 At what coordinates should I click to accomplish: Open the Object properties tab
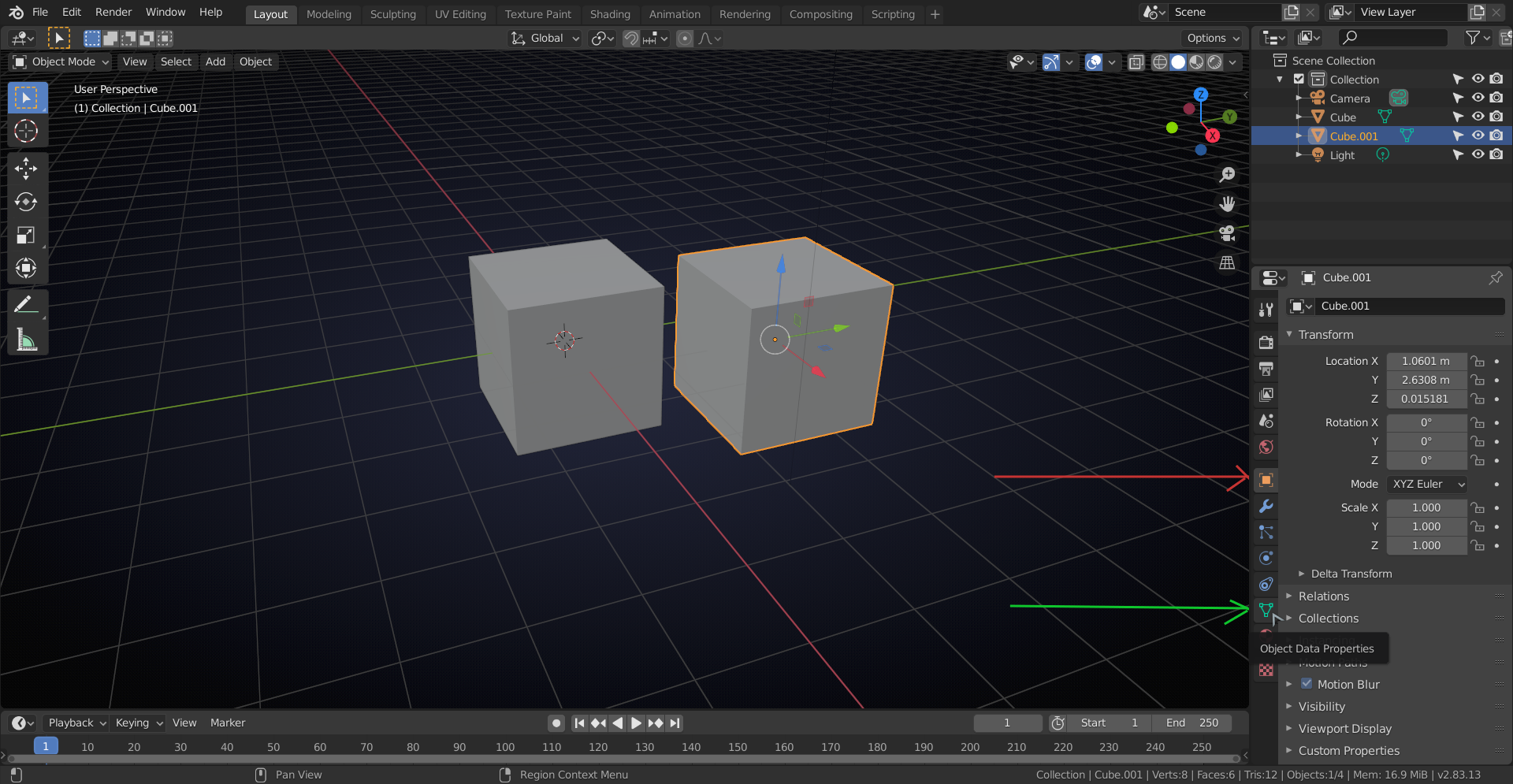(1266, 480)
